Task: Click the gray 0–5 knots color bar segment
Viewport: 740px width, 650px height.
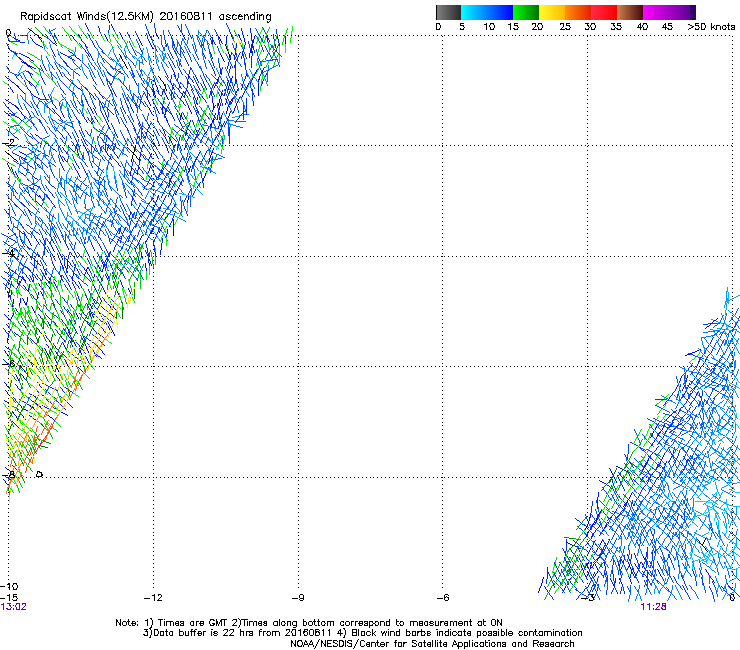Action: tap(448, 12)
